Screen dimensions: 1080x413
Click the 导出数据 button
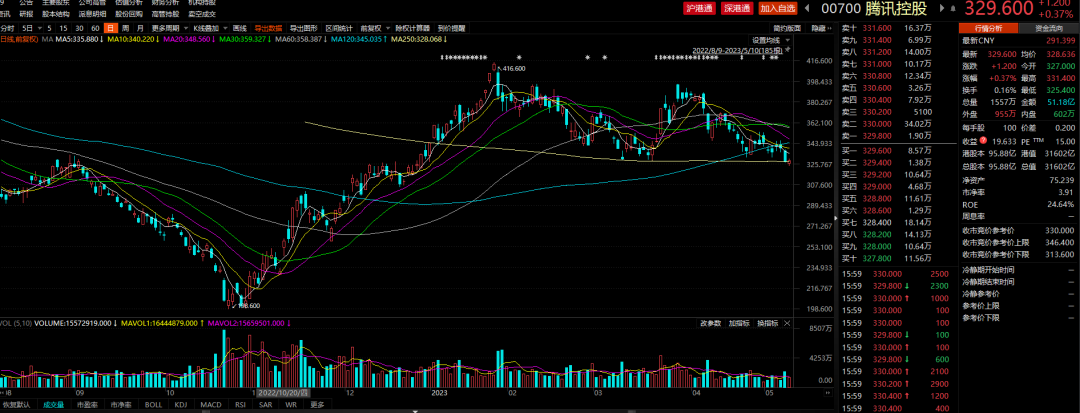(268, 28)
